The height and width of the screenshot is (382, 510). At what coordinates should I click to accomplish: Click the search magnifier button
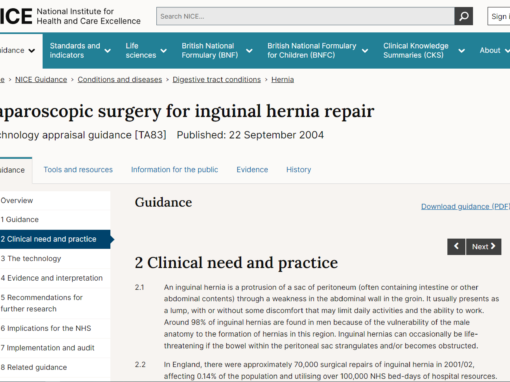click(463, 16)
